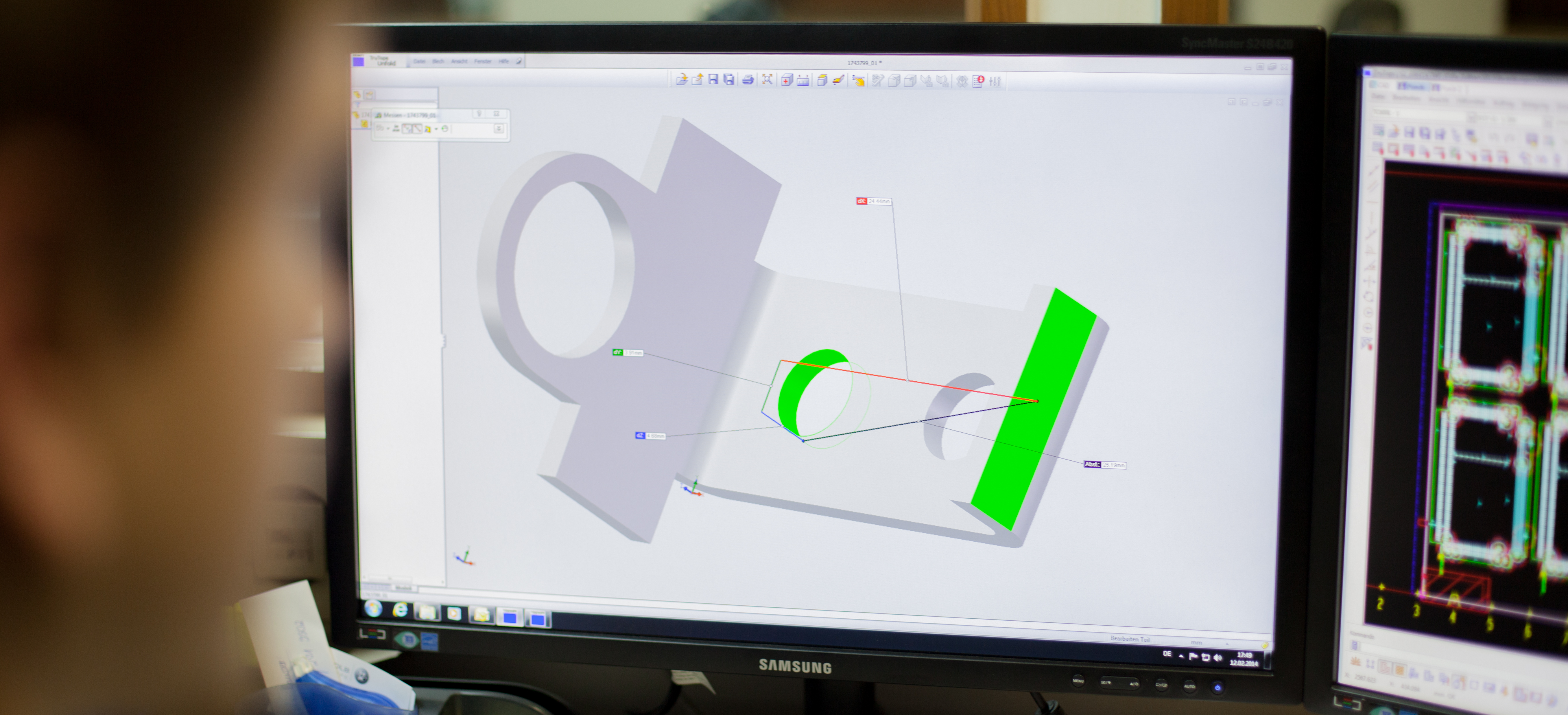
Task: Click the yellow sheet with pencil icon
Action: point(838,80)
